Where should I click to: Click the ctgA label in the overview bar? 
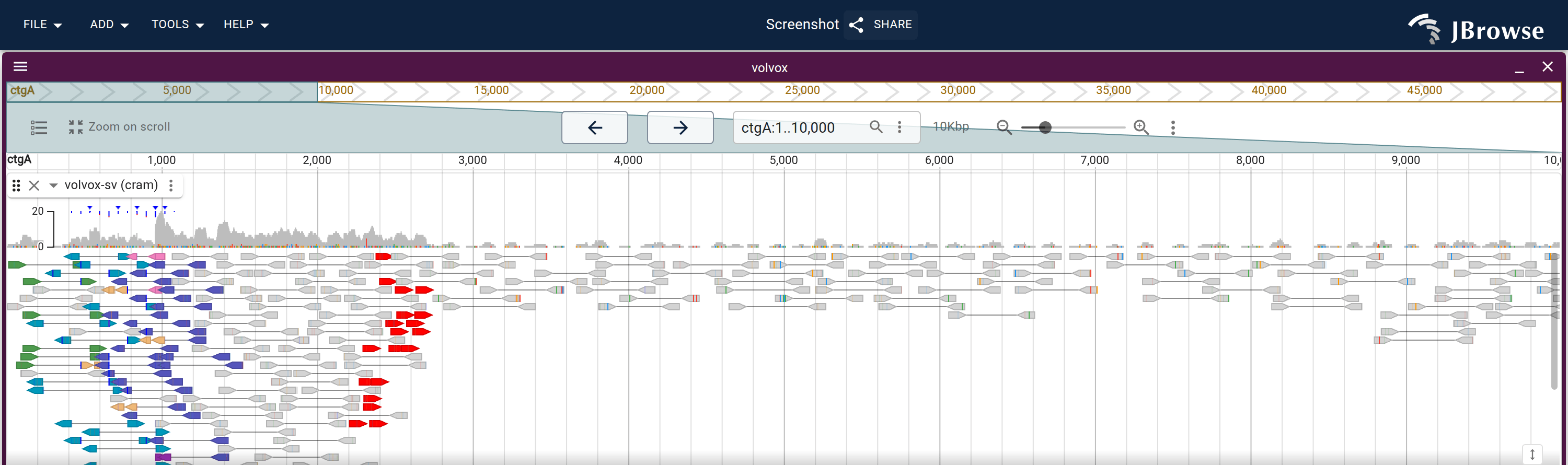pos(22,91)
